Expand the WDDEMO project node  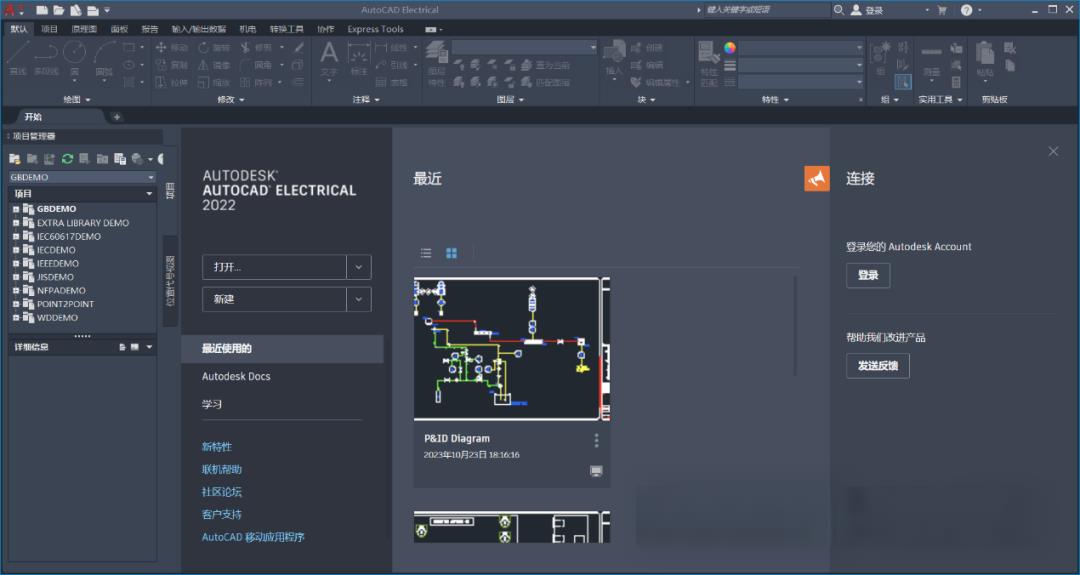point(16,317)
